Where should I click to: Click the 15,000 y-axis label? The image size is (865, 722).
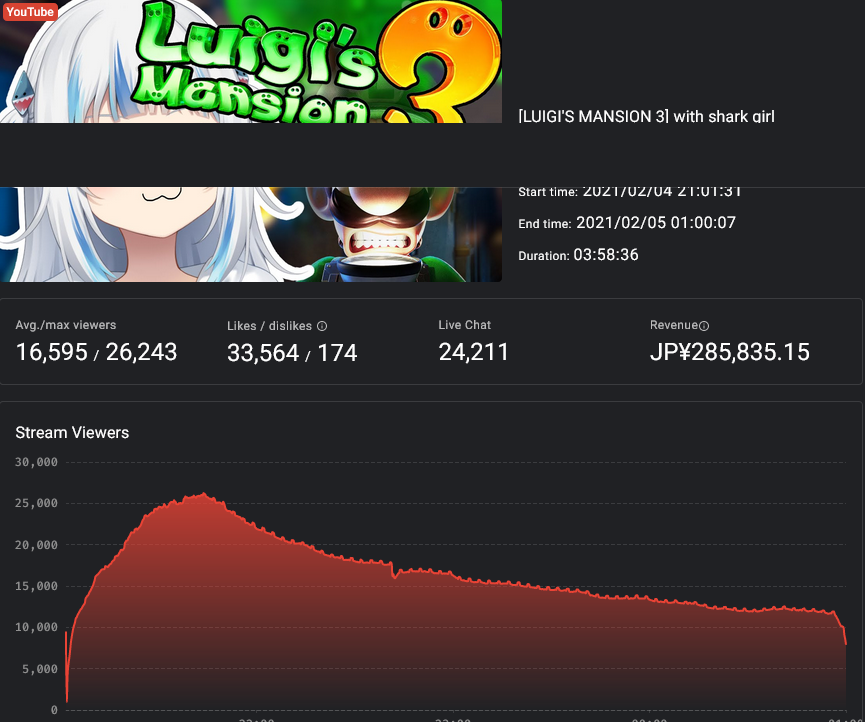36,586
